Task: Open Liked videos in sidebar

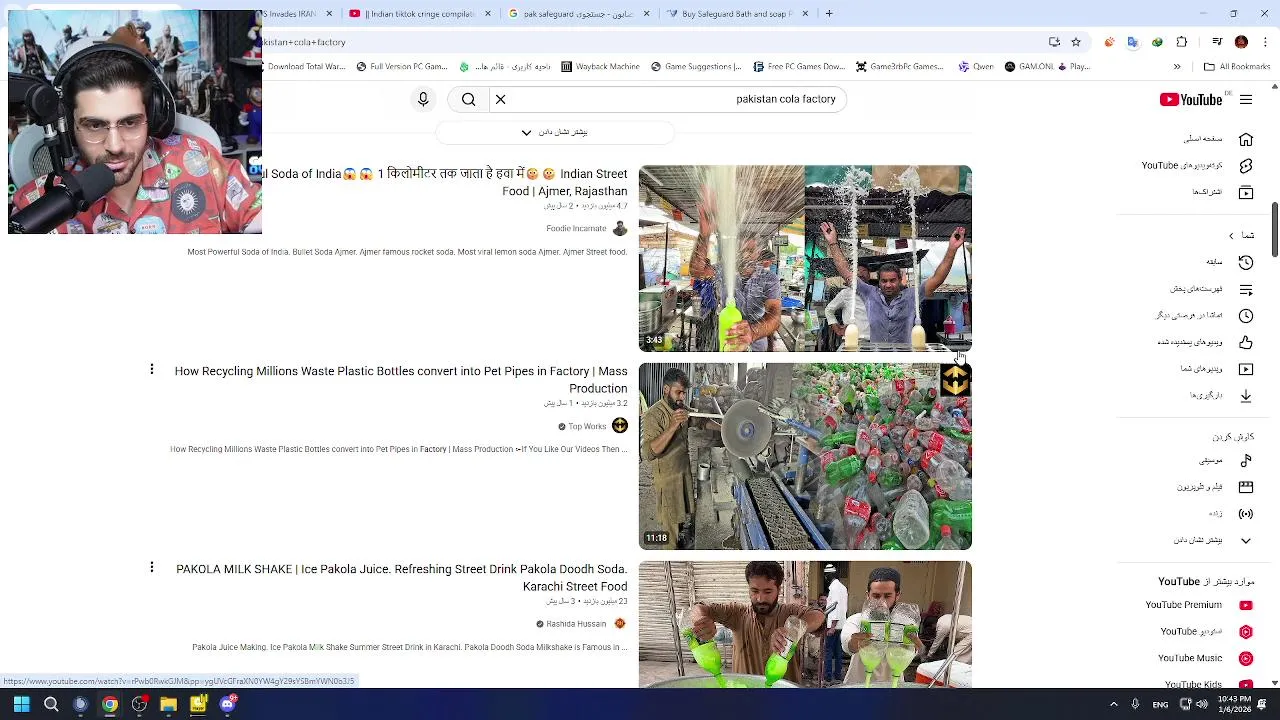Action: click(1205, 342)
